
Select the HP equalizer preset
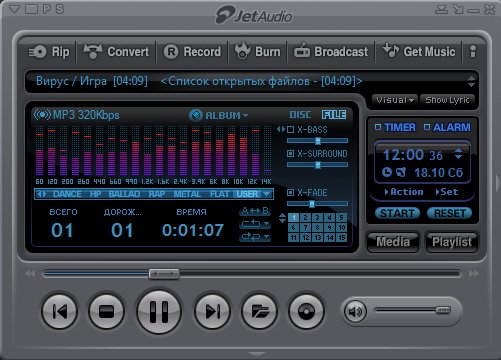pos(96,194)
